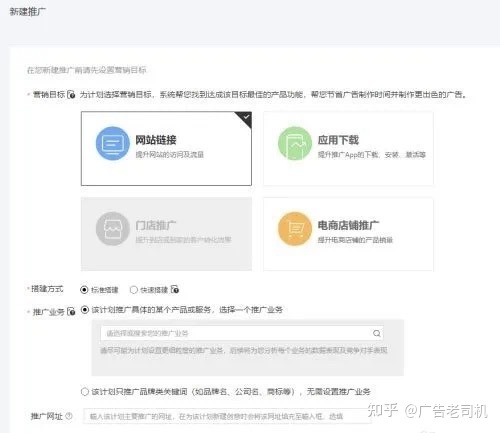Select the 标准搭建 radio button

84,290
